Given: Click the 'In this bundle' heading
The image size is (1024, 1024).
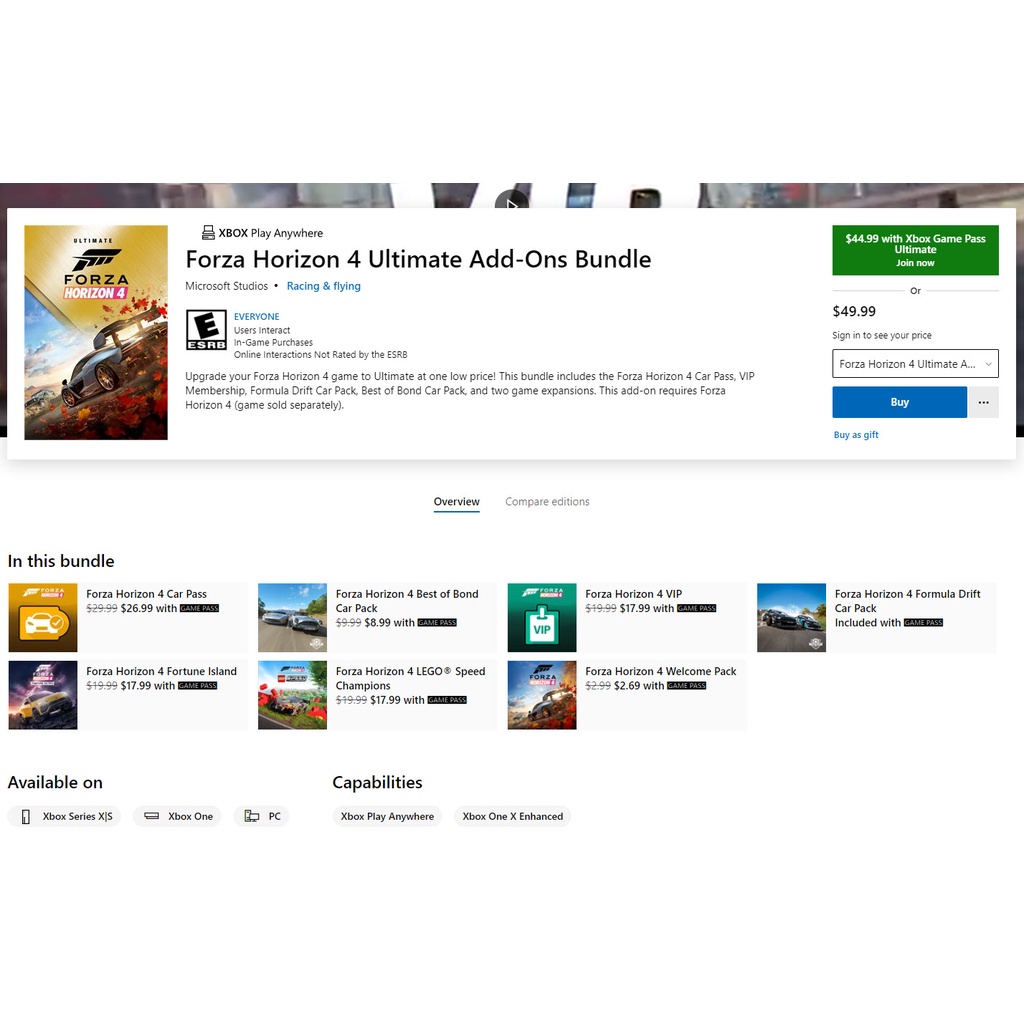Looking at the screenshot, I should tap(61, 561).
